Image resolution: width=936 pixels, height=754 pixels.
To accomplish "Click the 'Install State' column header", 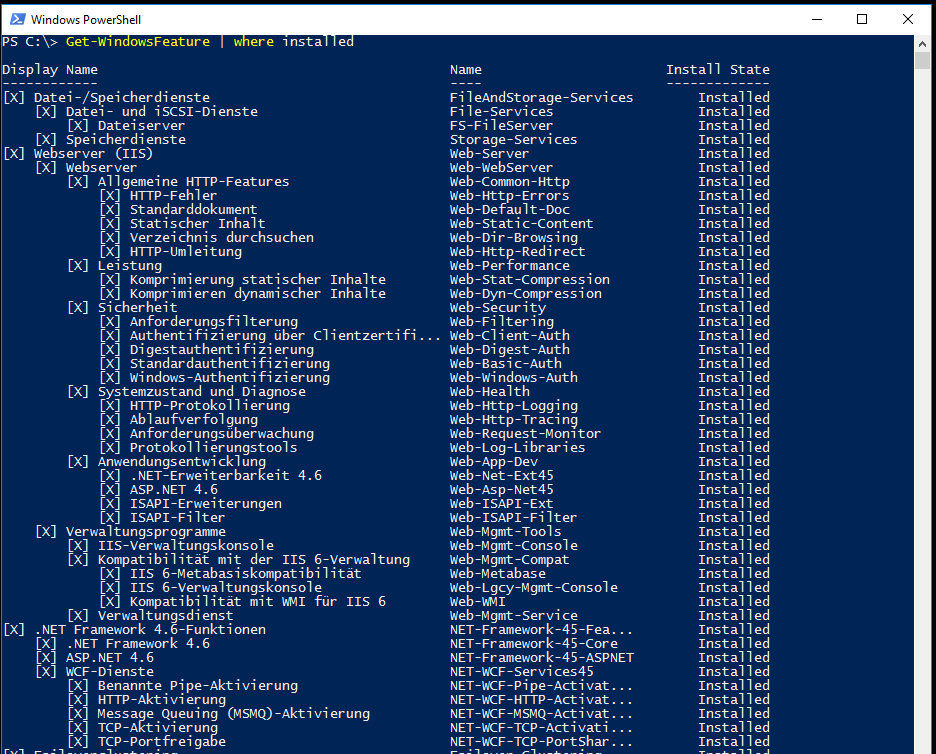I will [x=718, y=70].
